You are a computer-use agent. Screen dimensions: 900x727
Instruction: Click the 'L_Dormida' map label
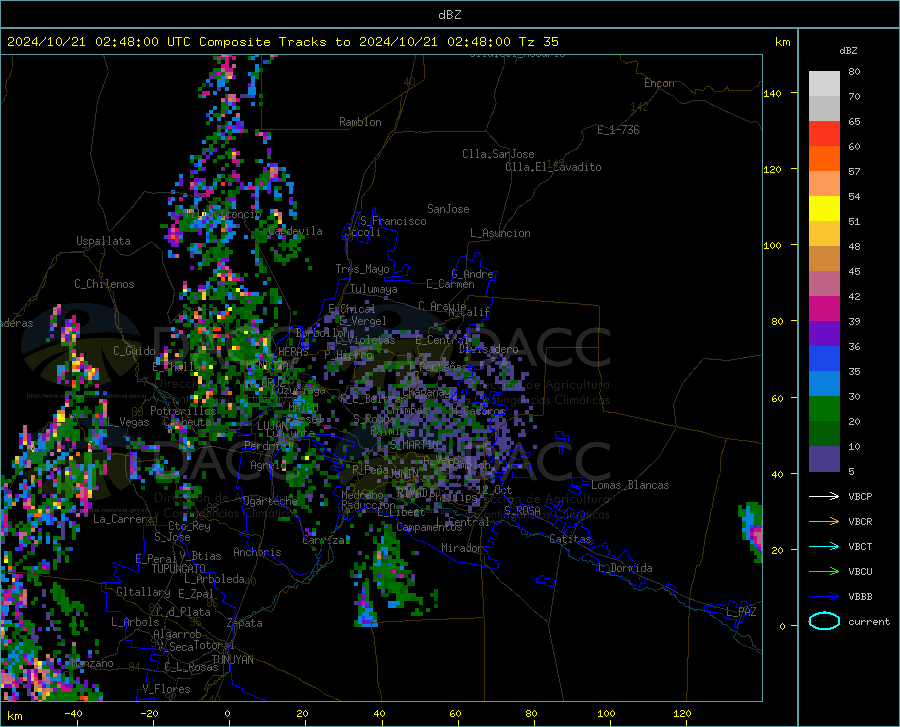pos(624,568)
